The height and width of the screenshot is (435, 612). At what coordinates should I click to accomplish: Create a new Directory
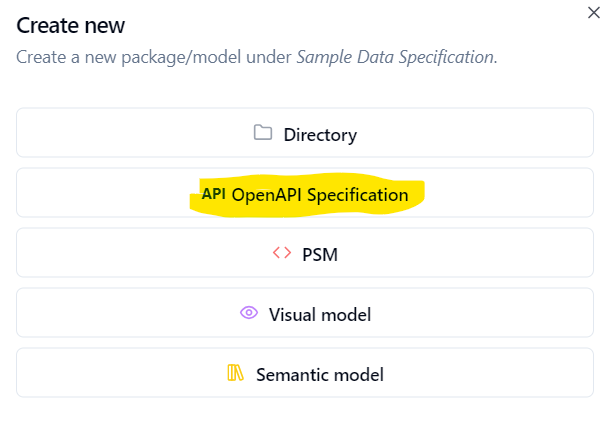coord(306,133)
